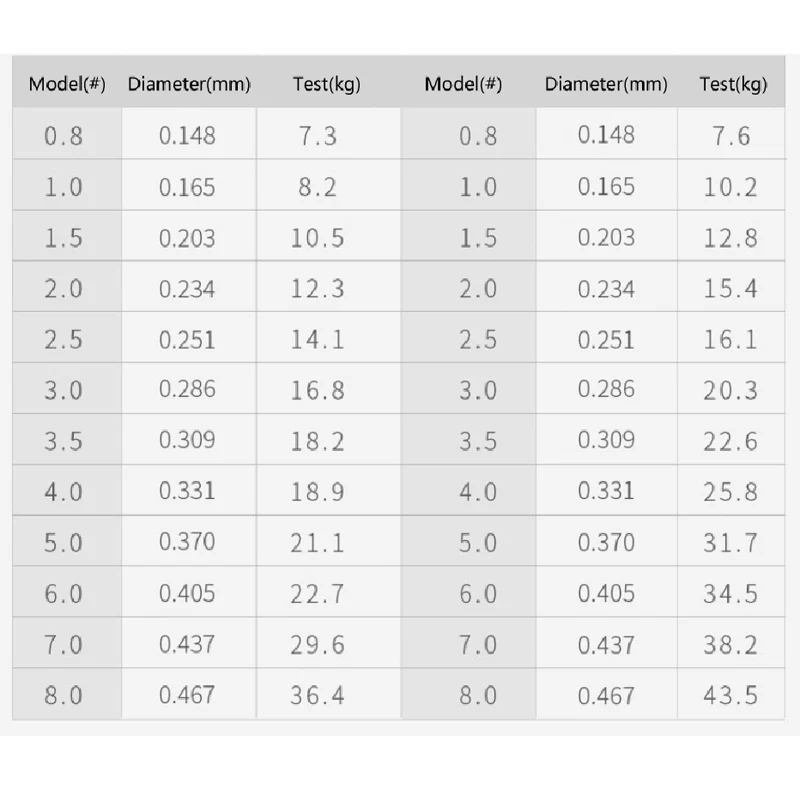800x800 pixels.
Task: Click the right table's Diameter(mm) header
Action: click(x=606, y=84)
